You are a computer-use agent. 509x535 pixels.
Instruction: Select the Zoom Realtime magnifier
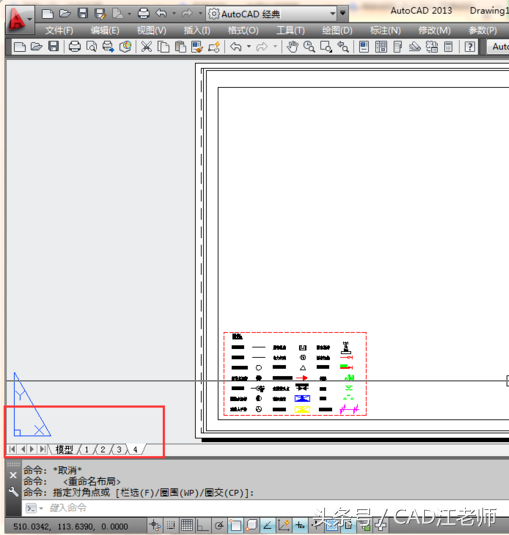pos(309,46)
